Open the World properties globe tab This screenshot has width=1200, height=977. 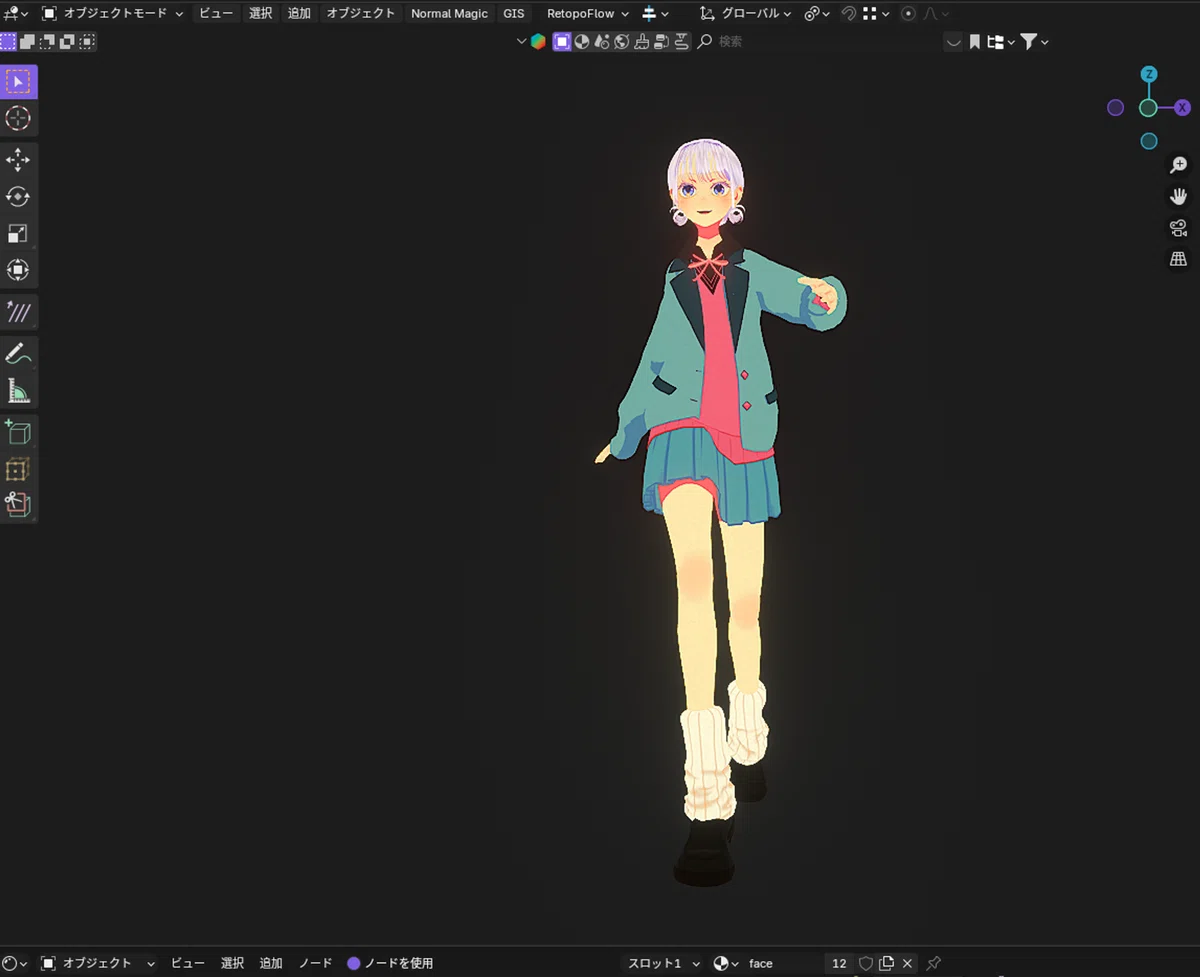621,41
